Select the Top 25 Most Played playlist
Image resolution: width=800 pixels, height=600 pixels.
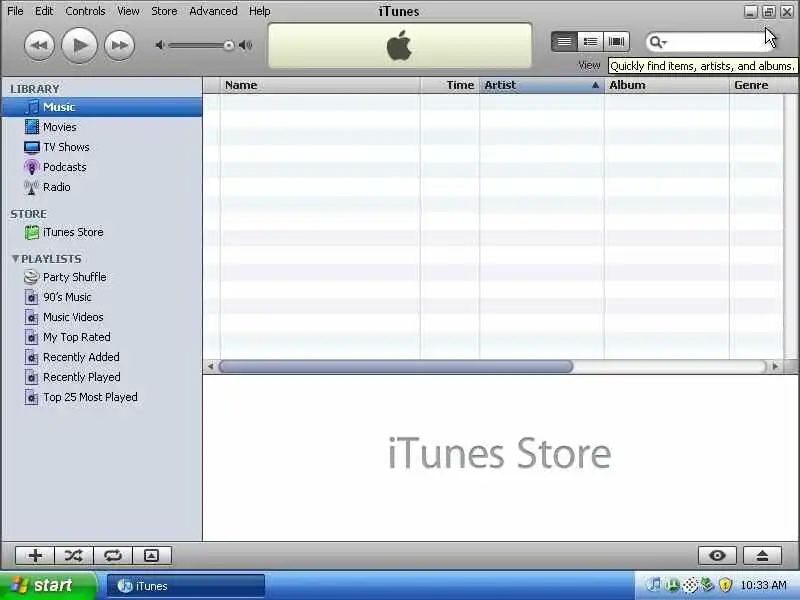click(x=90, y=397)
